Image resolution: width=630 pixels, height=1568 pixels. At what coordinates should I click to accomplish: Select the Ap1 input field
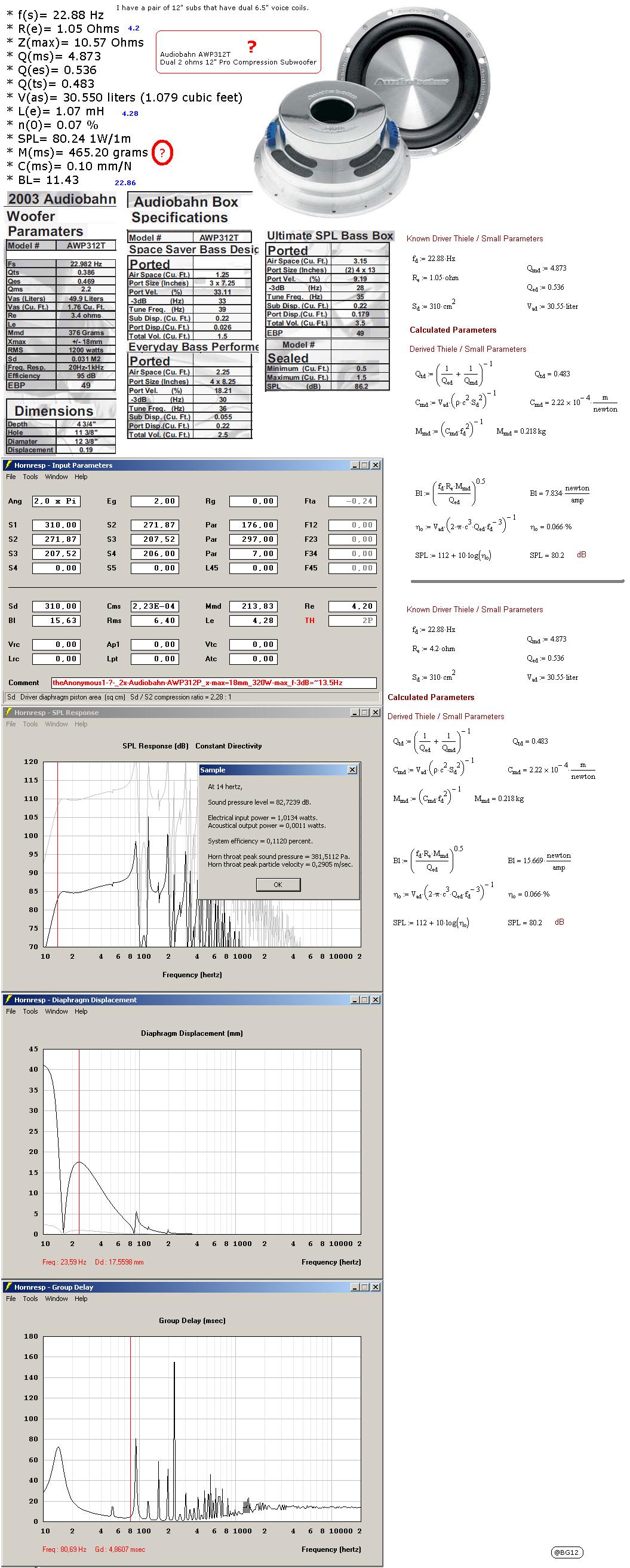coord(155,645)
